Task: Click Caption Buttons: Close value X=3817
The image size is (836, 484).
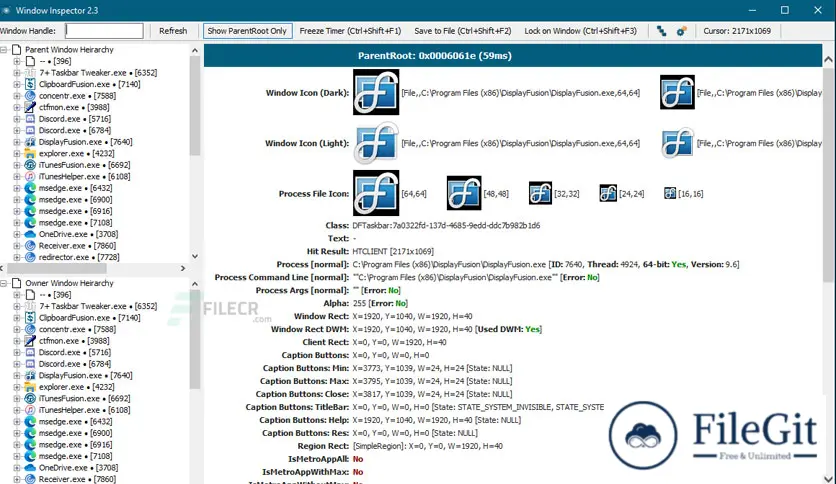Action: tap(432, 394)
